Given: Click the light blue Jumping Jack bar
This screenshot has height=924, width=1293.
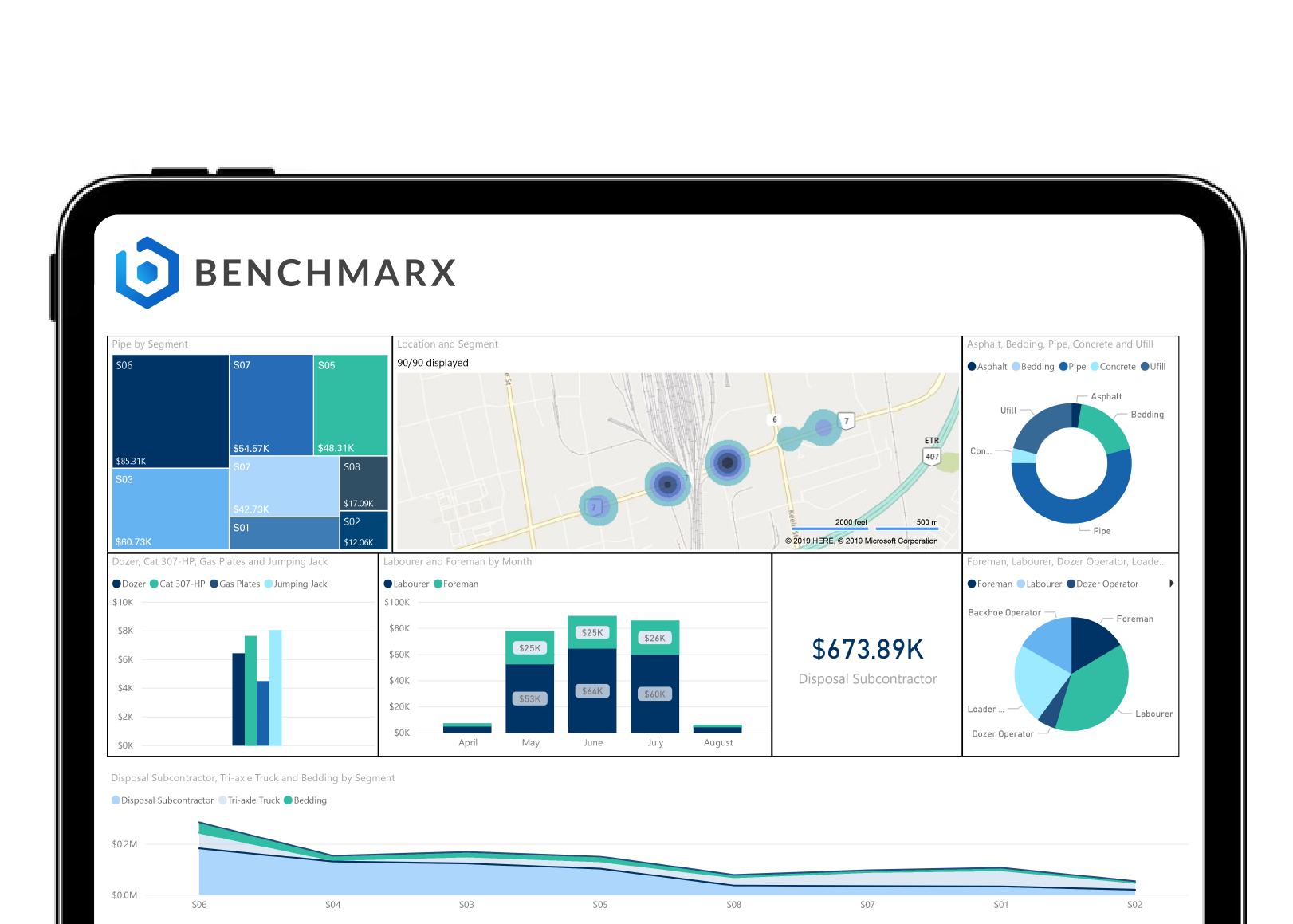Looking at the screenshot, I should tap(275, 687).
